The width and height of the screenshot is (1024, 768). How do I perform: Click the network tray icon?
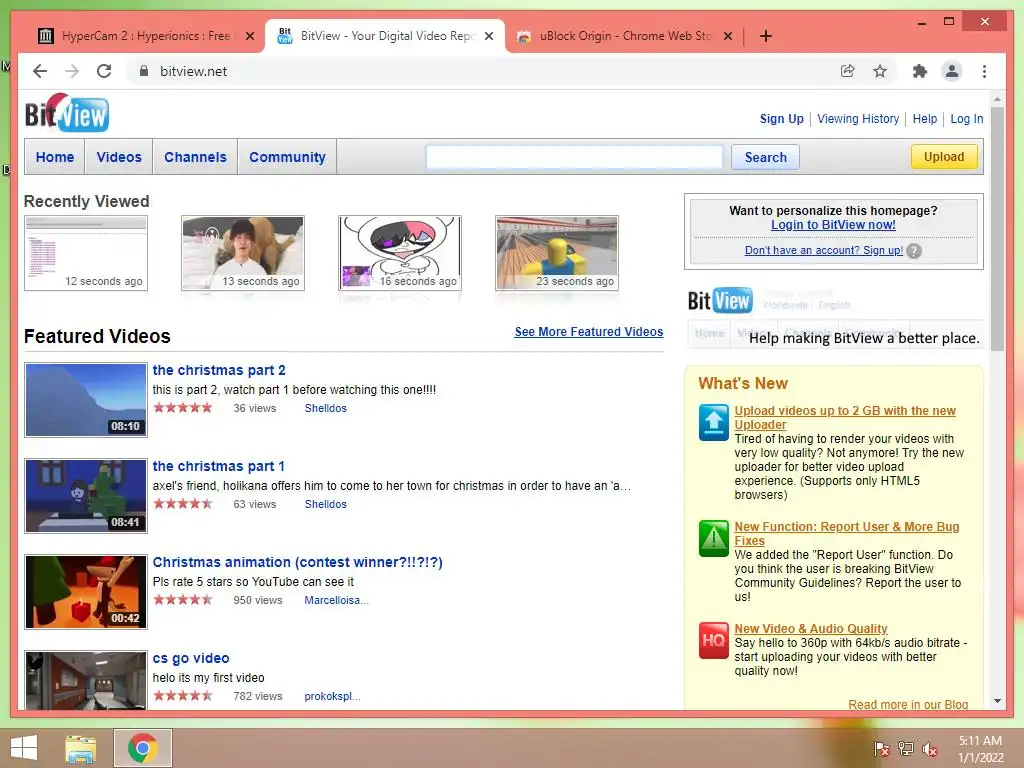click(x=905, y=749)
